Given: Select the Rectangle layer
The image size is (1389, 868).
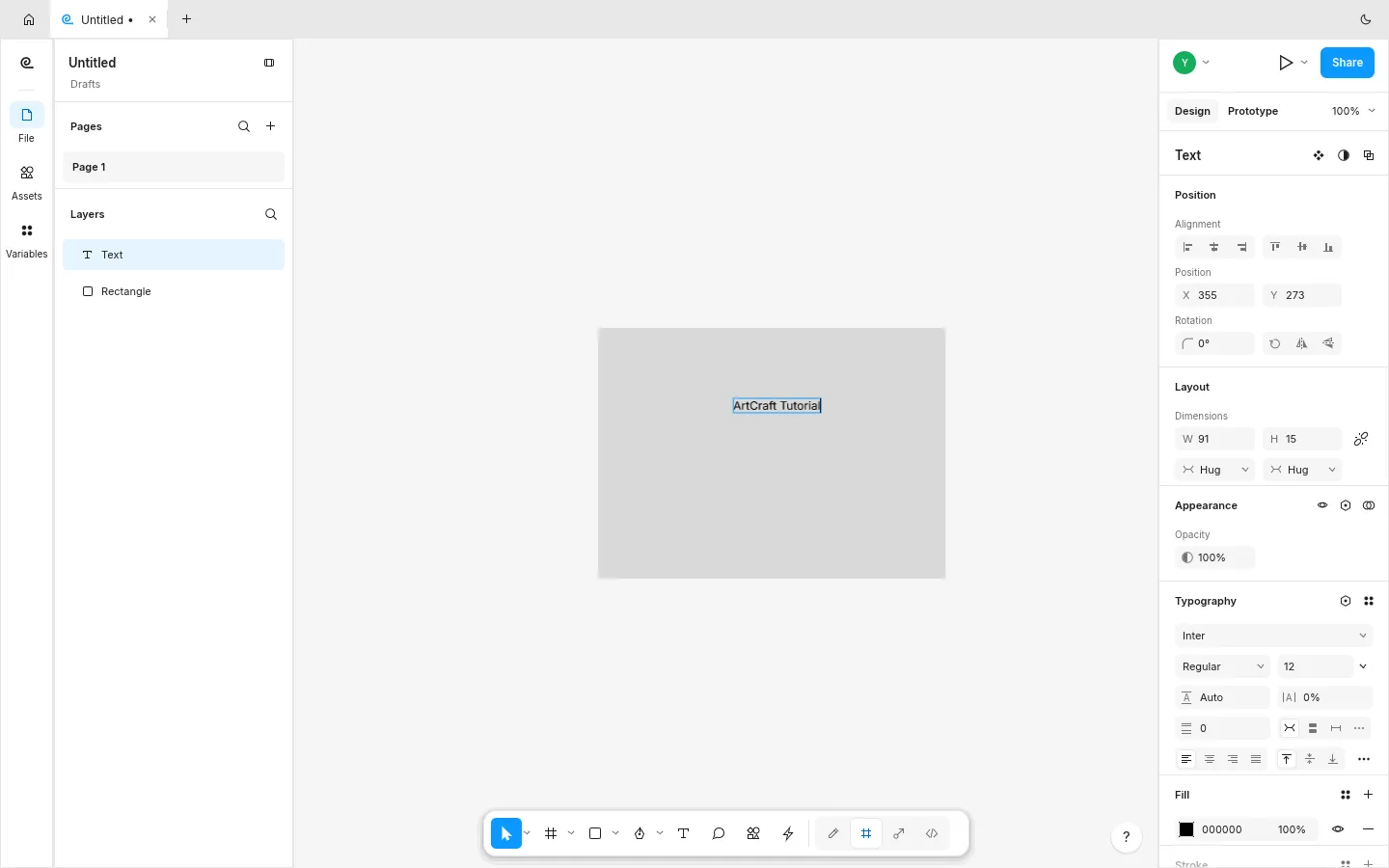Looking at the screenshot, I should (174, 291).
